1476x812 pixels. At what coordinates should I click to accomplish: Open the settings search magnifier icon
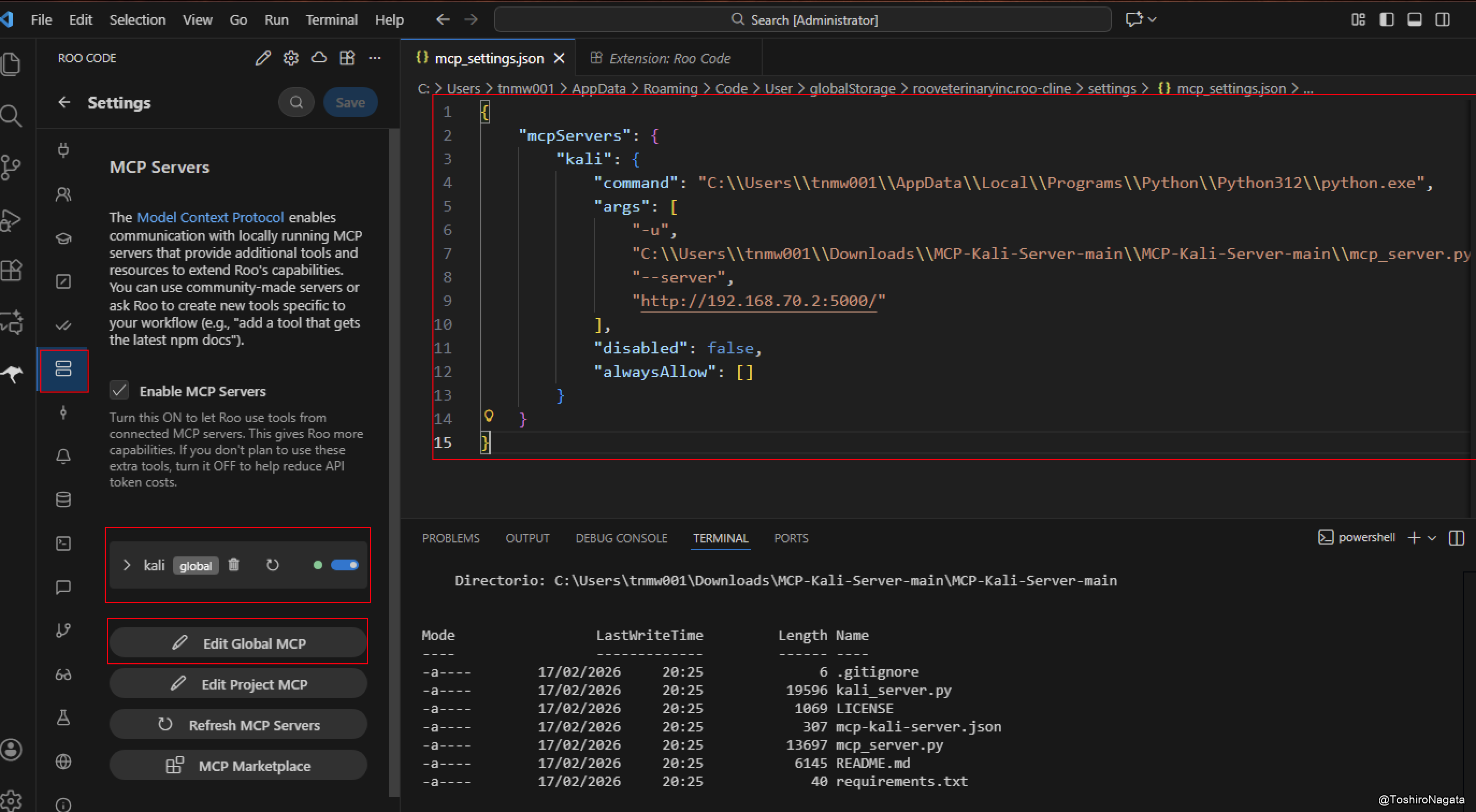[x=296, y=103]
